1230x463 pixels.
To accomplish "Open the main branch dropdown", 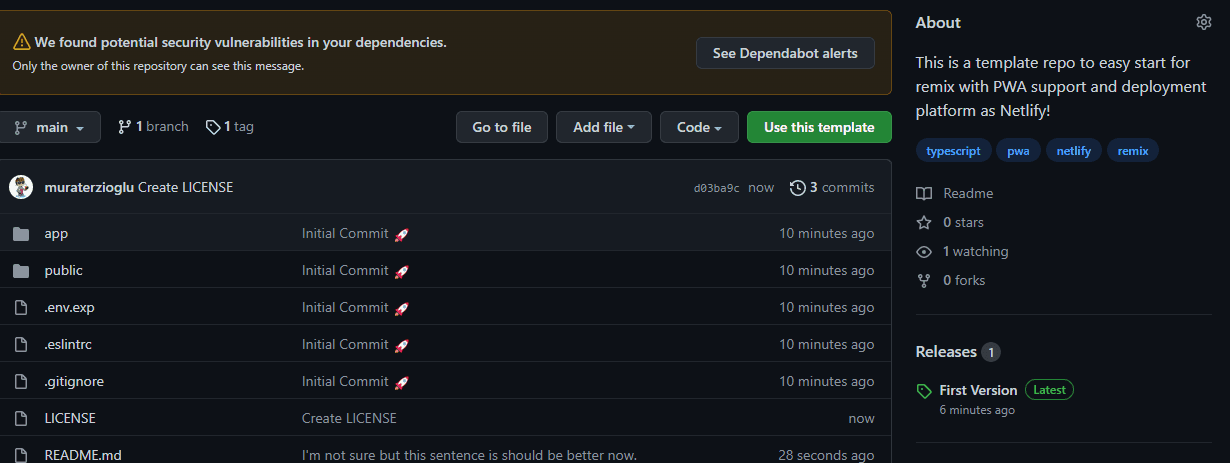I will [50, 127].
